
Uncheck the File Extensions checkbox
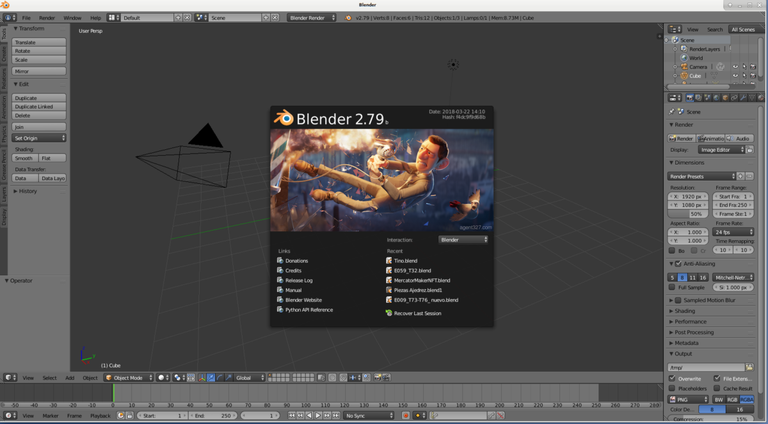(717, 378)
